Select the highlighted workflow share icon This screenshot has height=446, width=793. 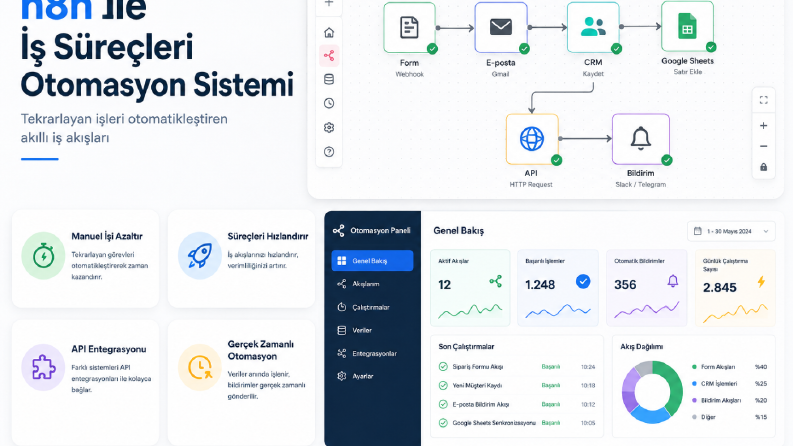(x=329, y=56)
